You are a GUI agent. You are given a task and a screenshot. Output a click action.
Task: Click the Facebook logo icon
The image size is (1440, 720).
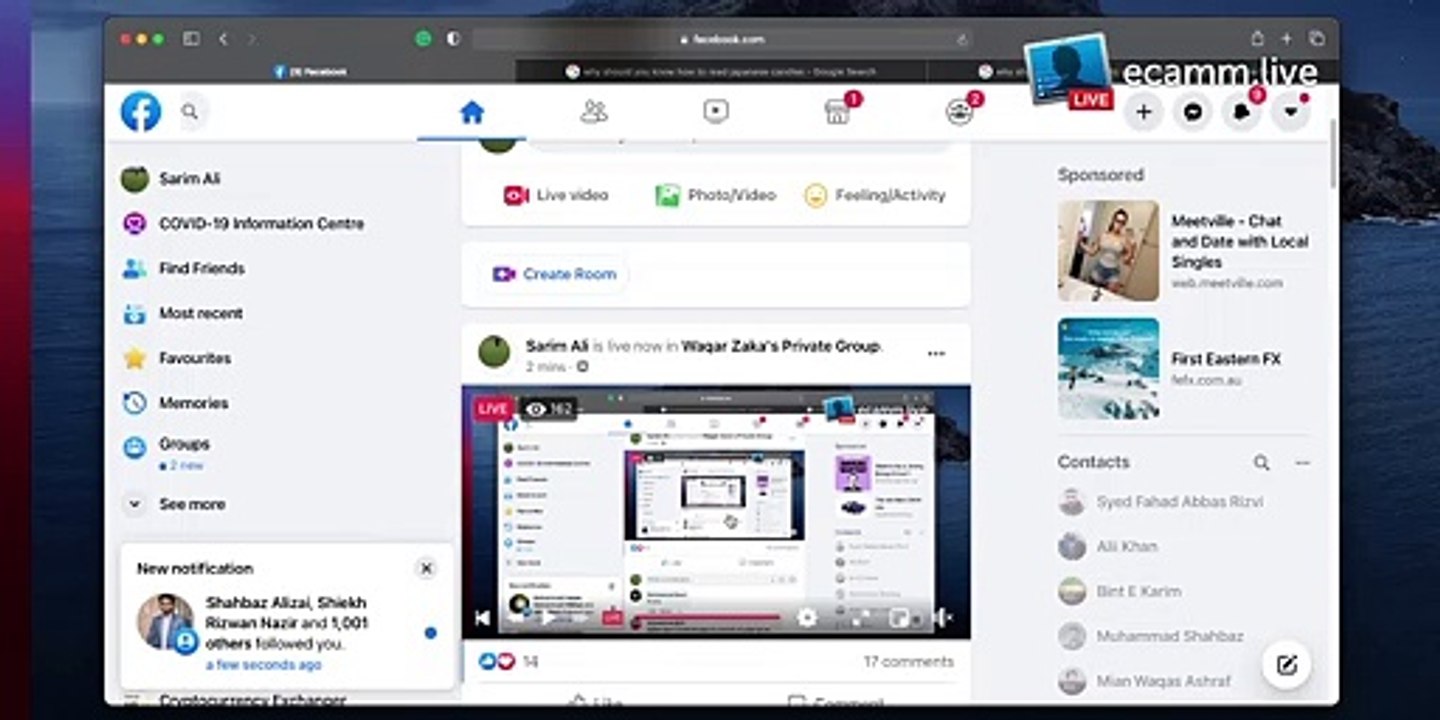point(141,112)
